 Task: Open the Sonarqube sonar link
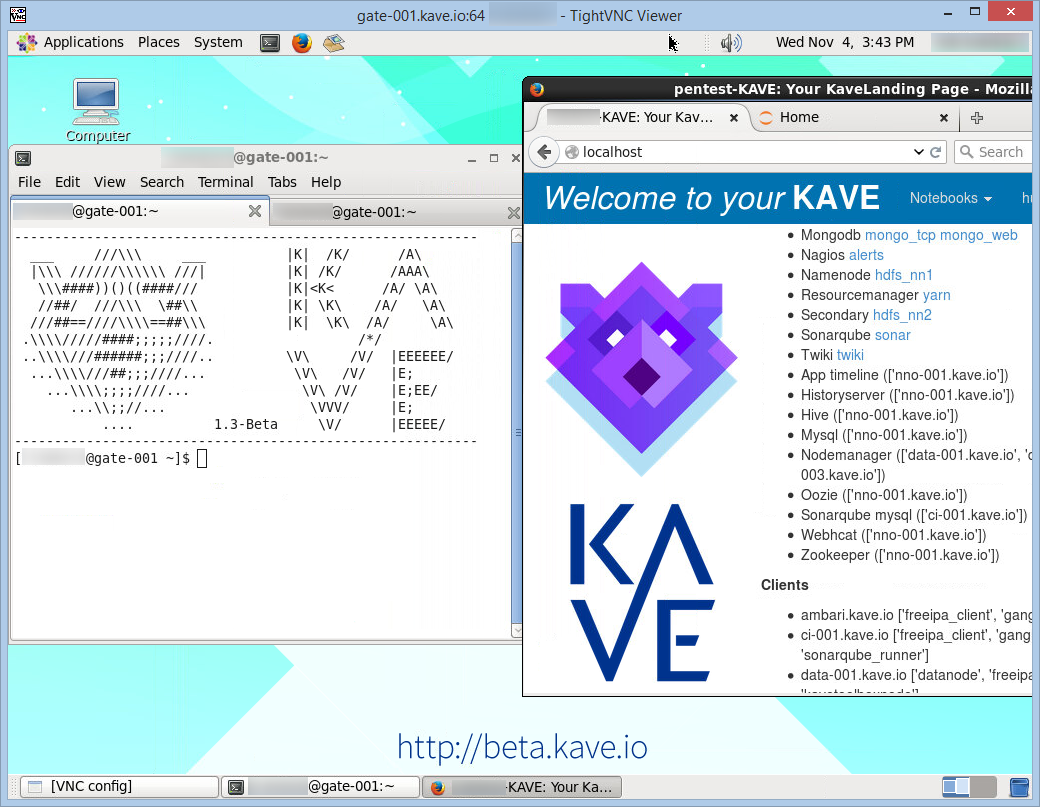[892, 335]
